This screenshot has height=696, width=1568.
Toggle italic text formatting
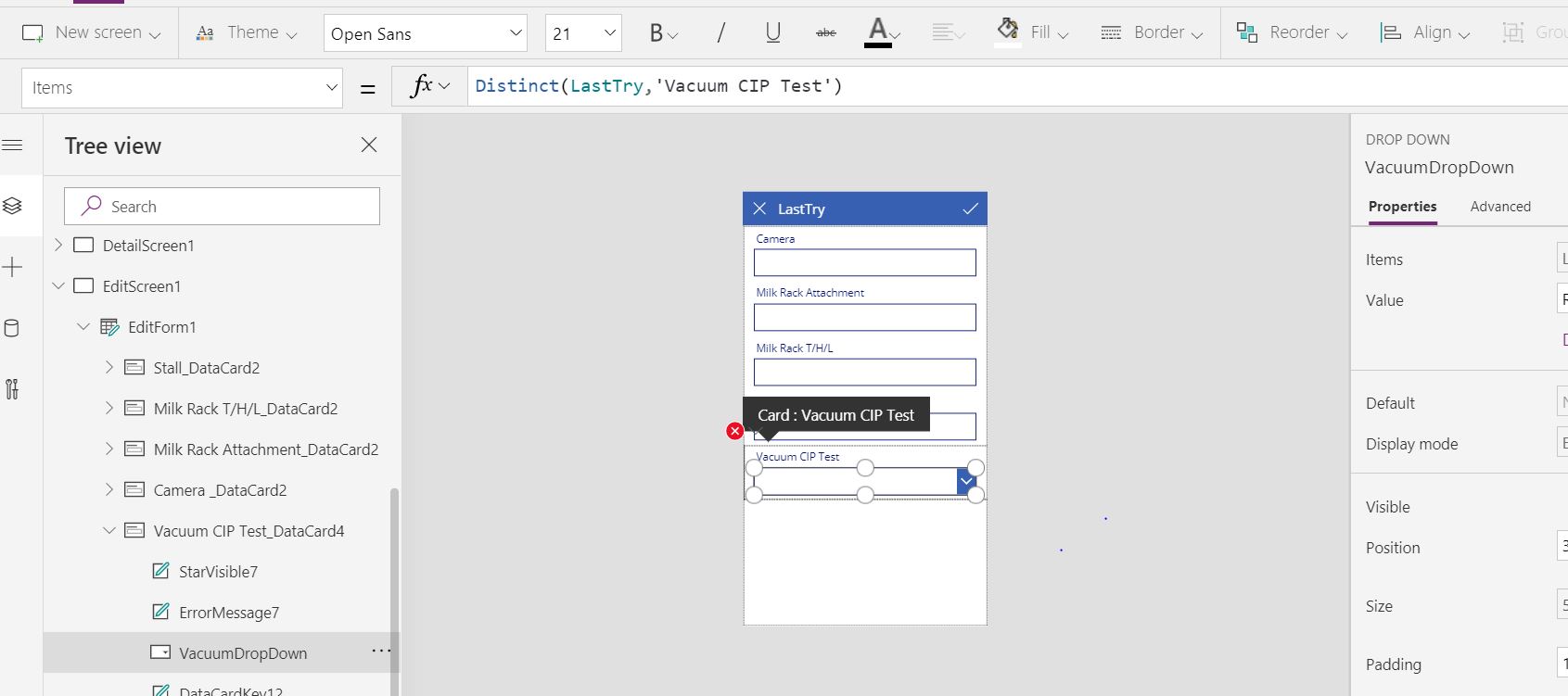(x=720, y=33)
